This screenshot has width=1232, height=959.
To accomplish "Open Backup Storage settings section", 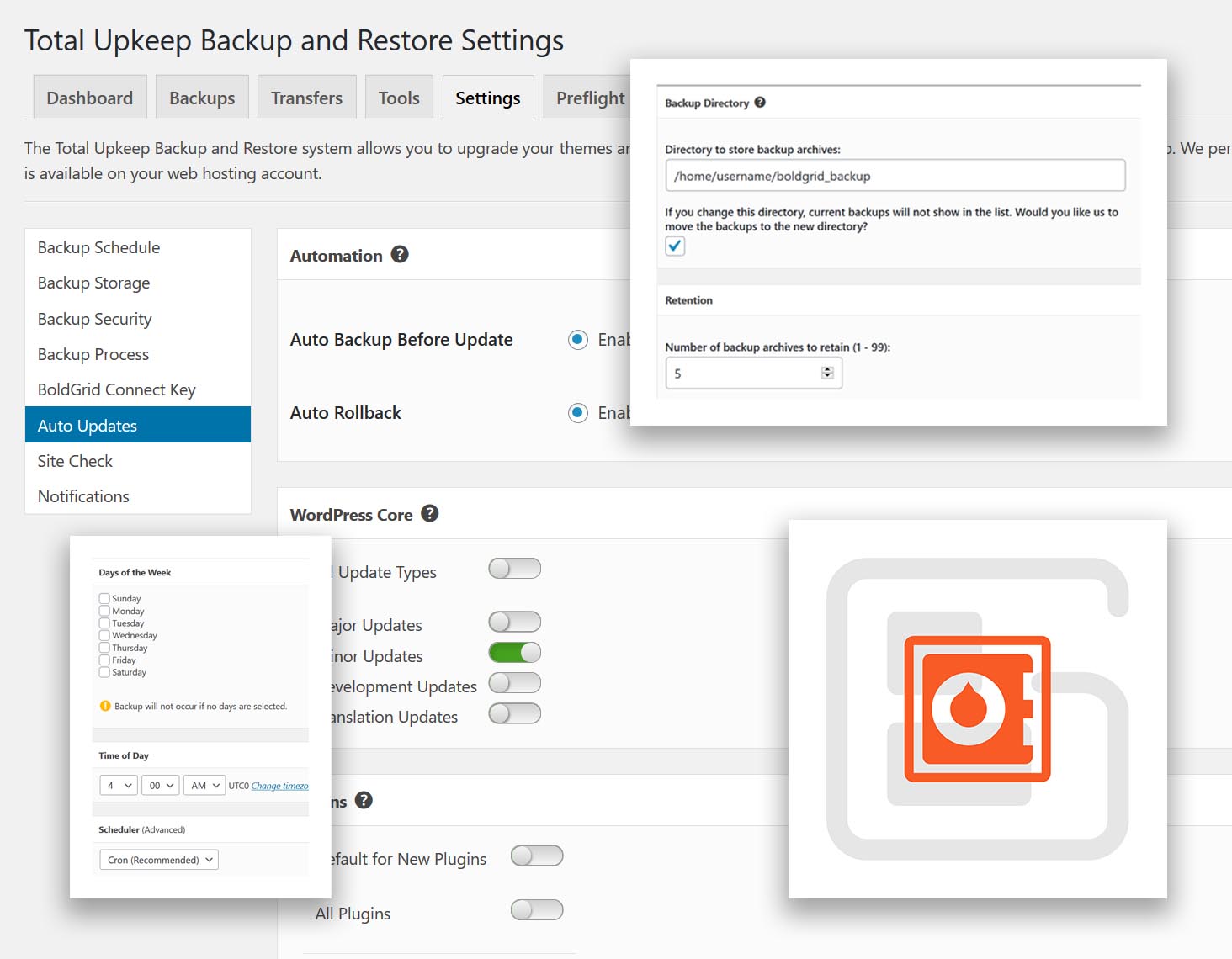I will (x=138, y=283).
